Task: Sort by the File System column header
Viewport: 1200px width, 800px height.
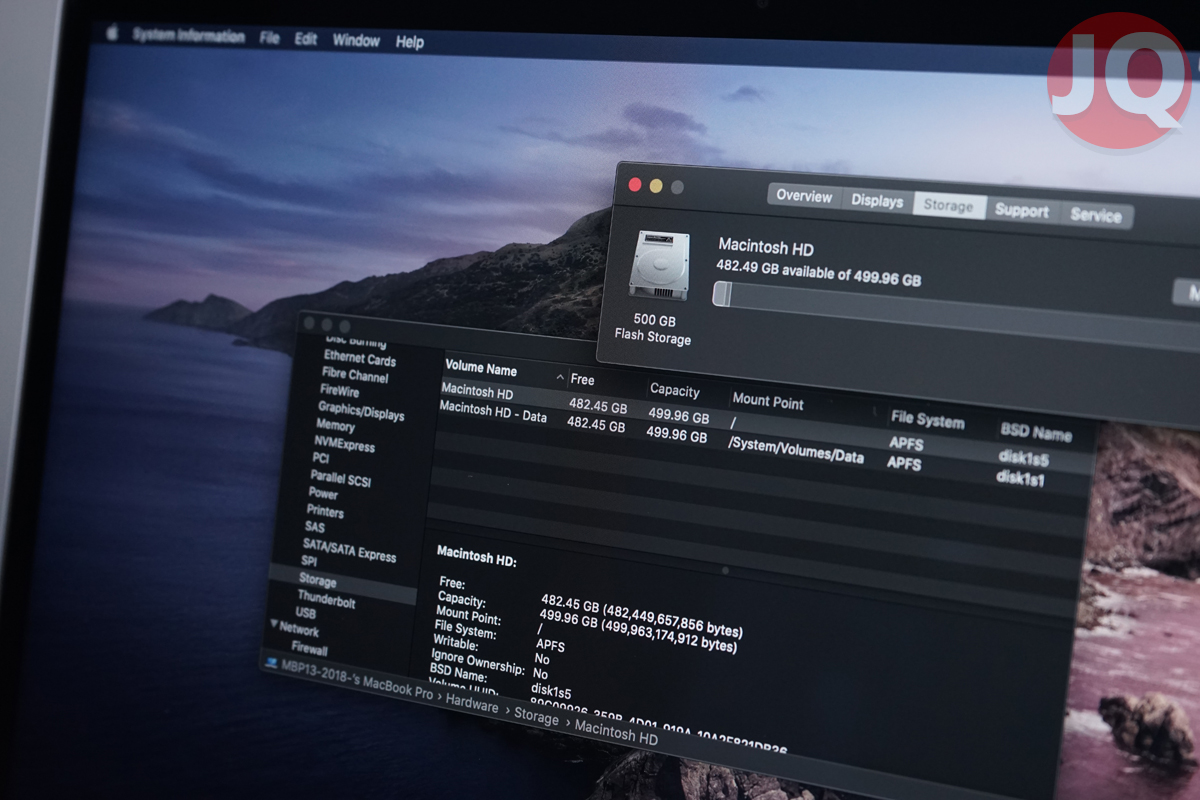Action: pos(927,420)
